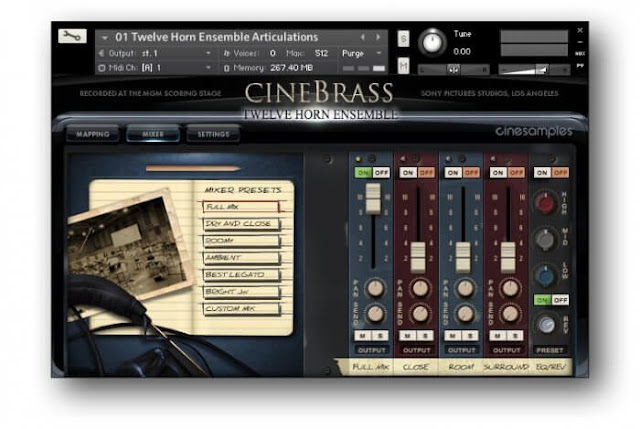Click the grey Mid EQ knob
This screenshot has width=640, height=429.
[545, 239]
